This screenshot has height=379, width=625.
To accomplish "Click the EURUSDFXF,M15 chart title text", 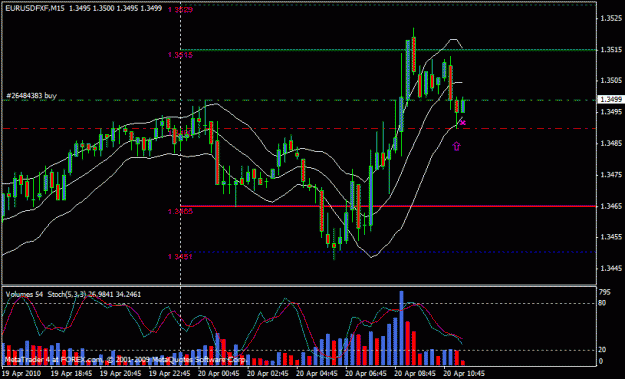I will [35, 8].
